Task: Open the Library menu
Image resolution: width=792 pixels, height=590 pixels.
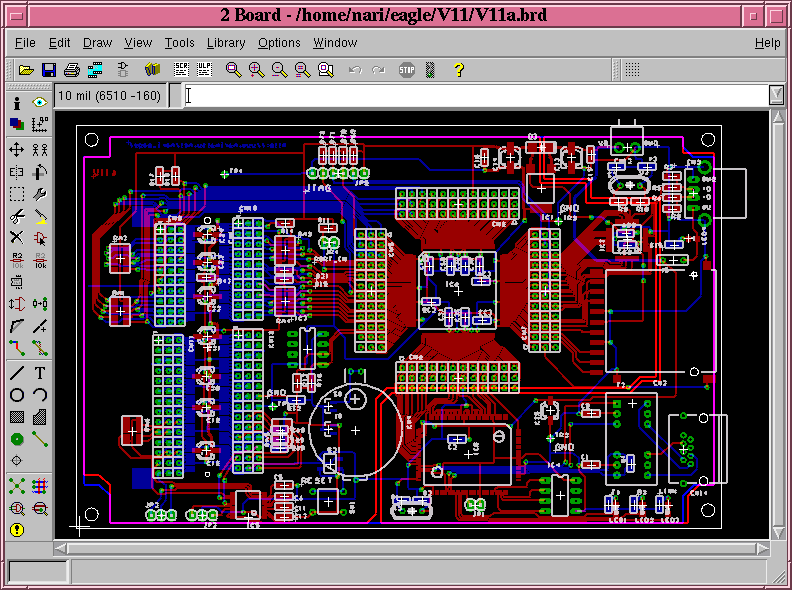Action: pyautogui.click(x=226, y=43)
